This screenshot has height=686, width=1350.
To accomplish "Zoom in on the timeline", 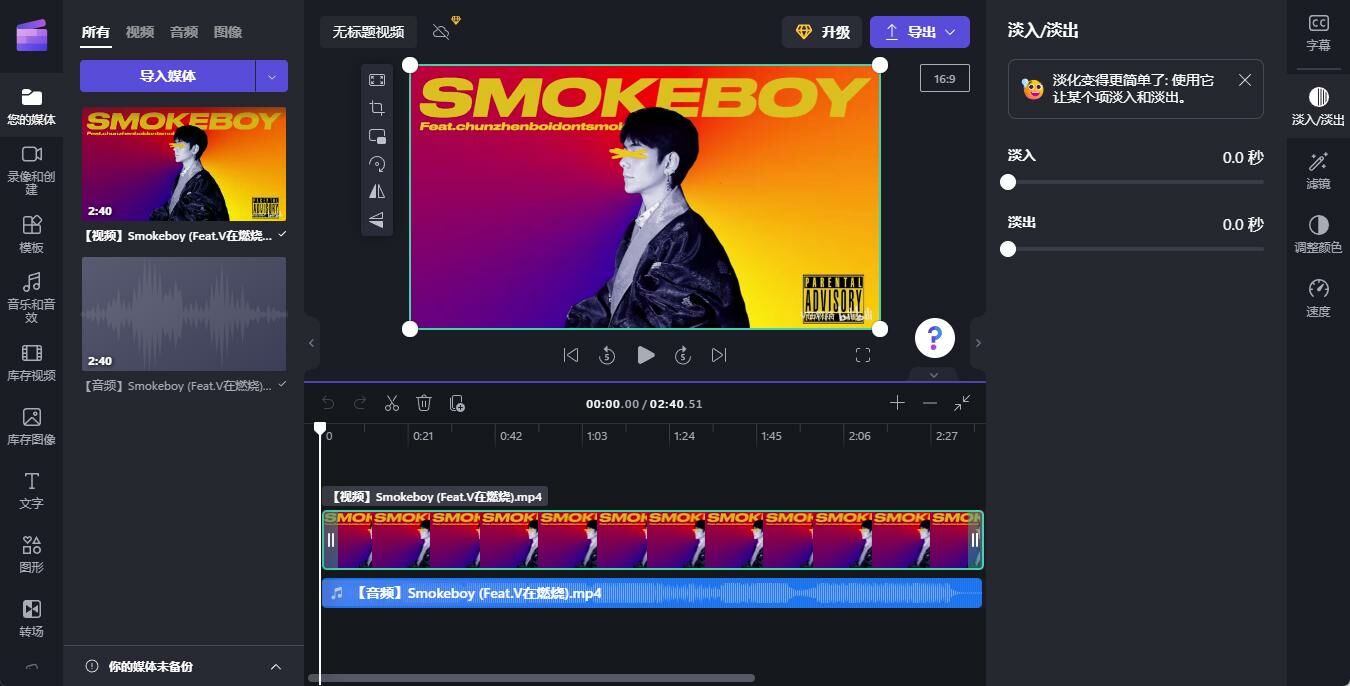I will 897,402.
